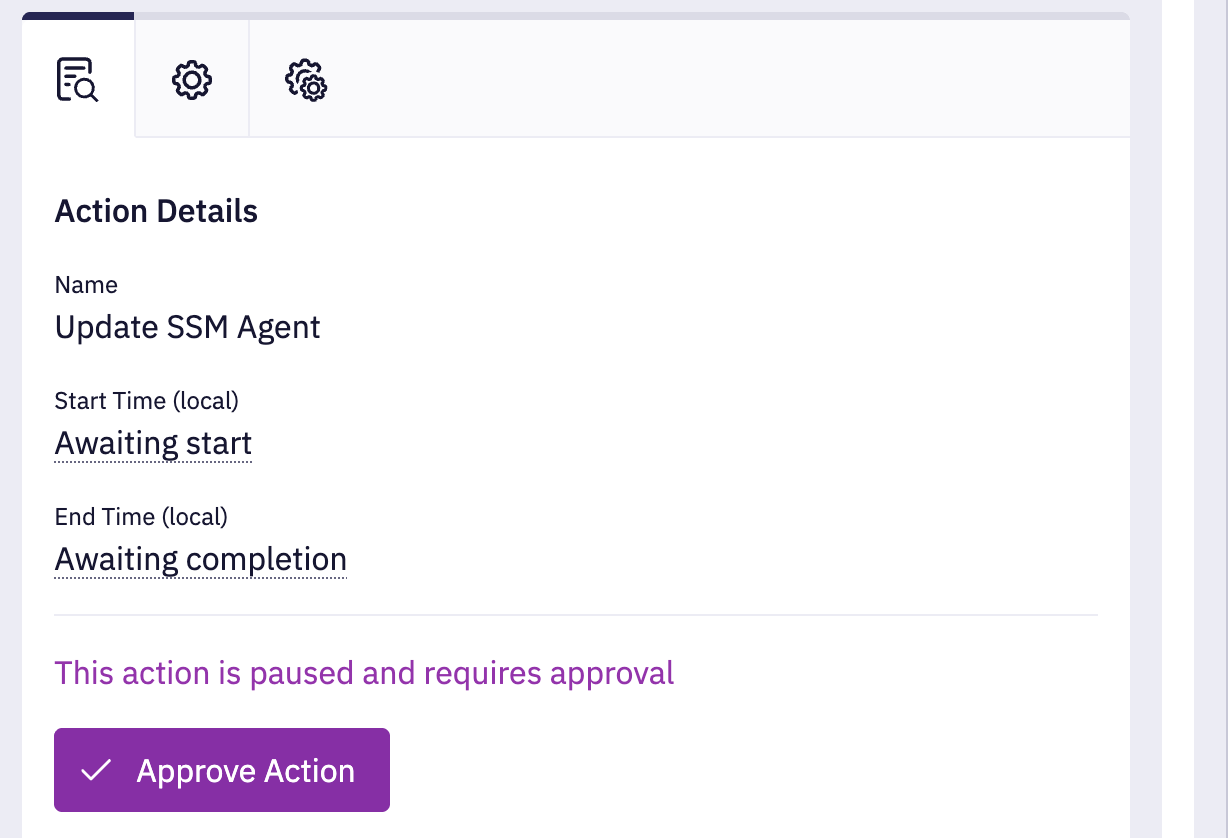Open the action details document-search tab
This screenshot has height=838, width=1228.
tap(77, 80)
